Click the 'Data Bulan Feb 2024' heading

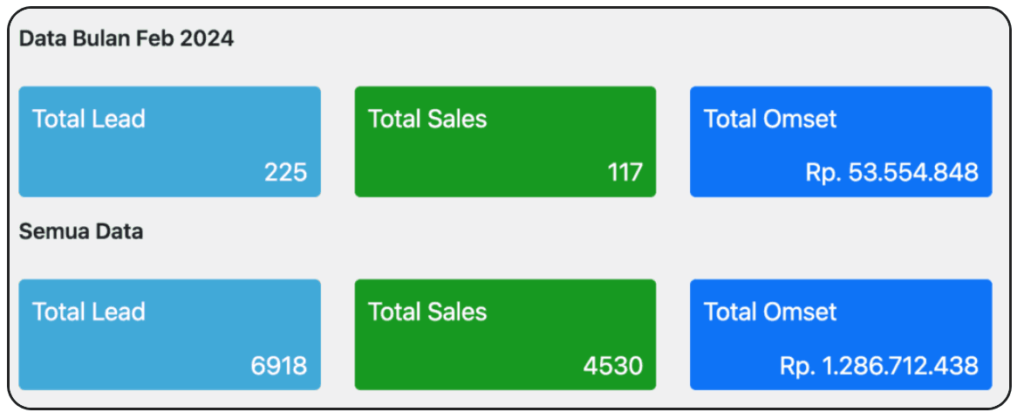click(126, 39)
